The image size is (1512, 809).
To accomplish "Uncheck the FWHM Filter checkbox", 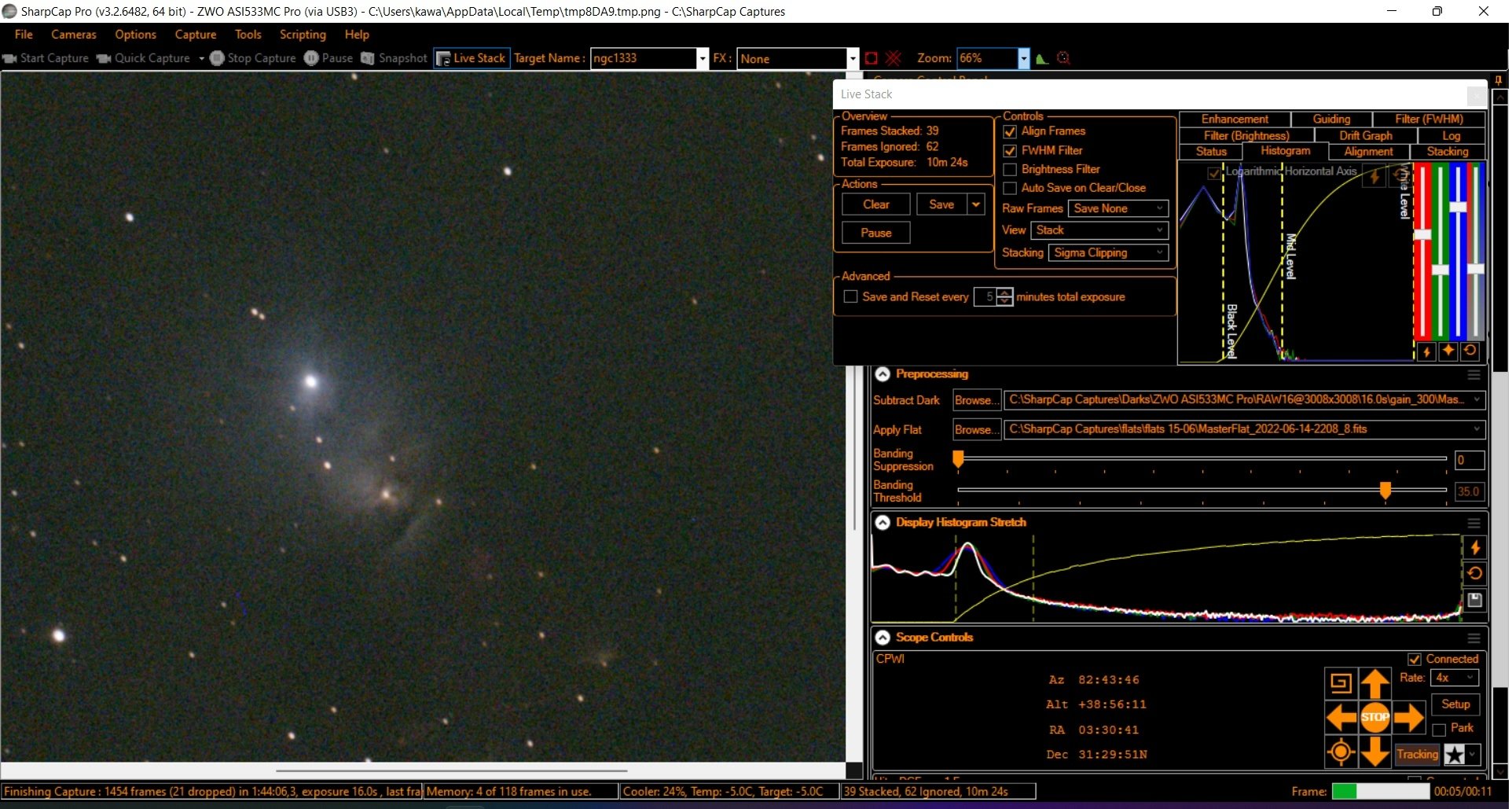I will pos(1011,151).
